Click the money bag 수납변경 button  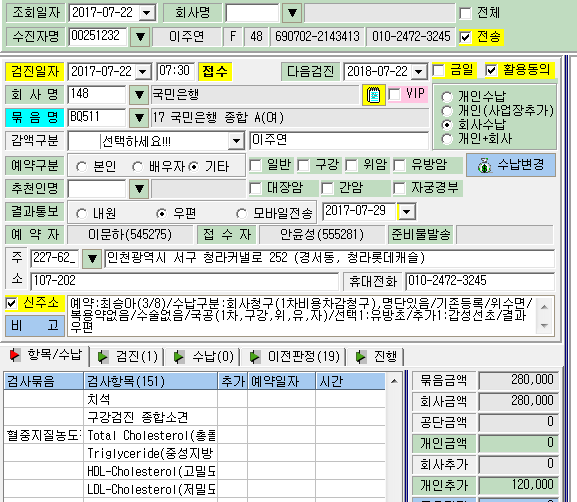tap(511, 165)
